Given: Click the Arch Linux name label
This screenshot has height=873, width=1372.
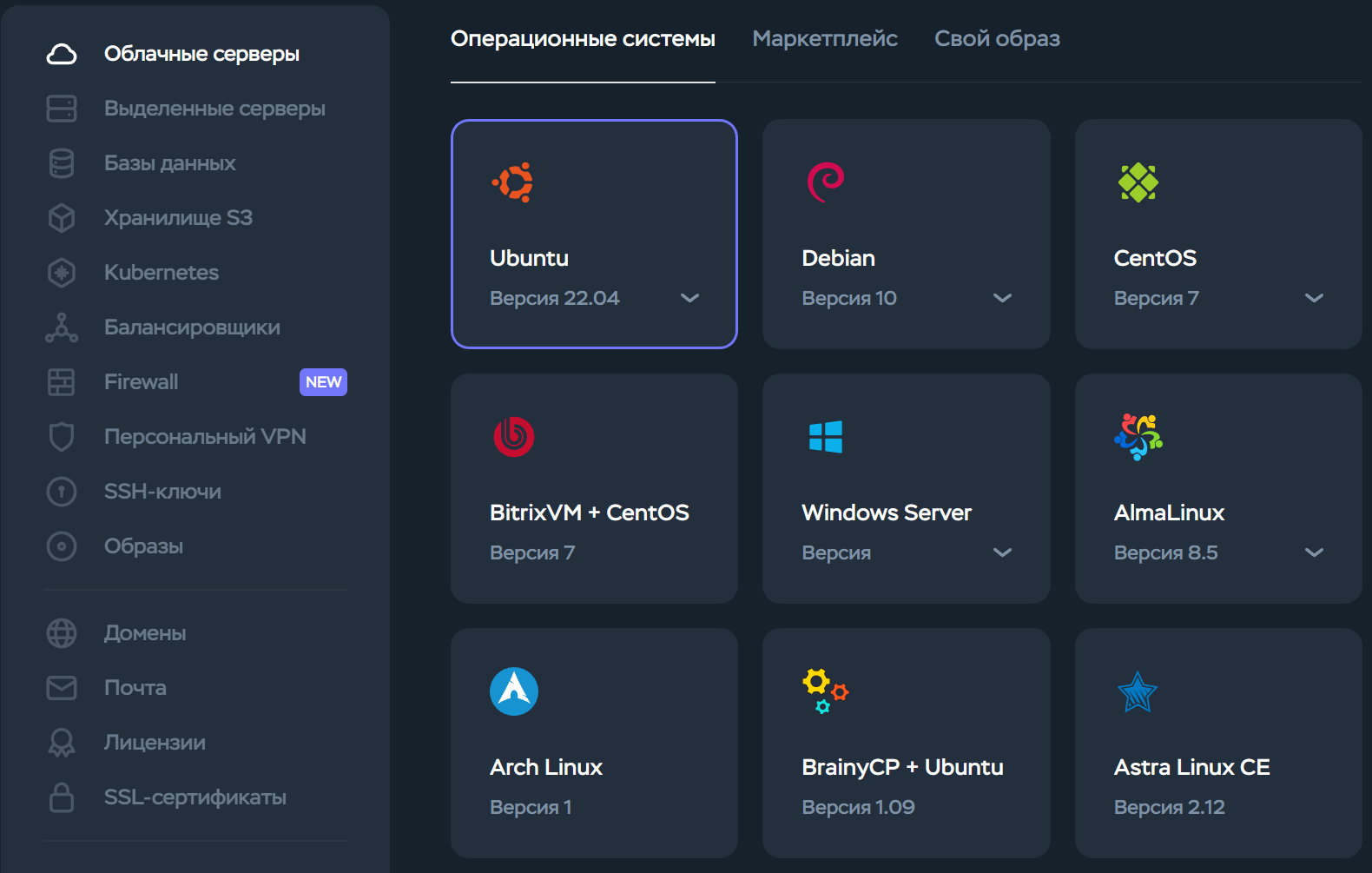Looking at the screenshot, I should point(545,767).
